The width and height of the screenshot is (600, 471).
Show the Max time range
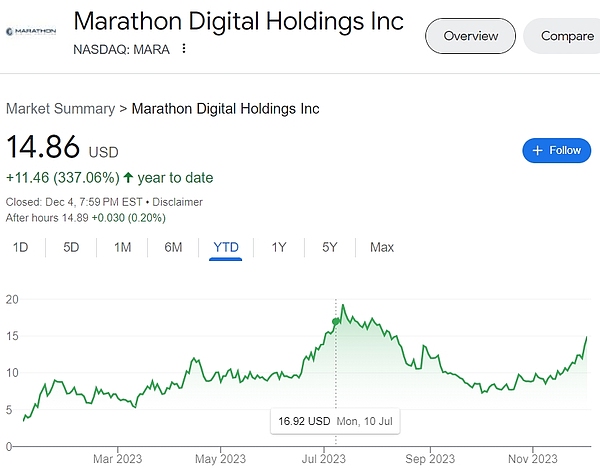click(x=382, y=247)
